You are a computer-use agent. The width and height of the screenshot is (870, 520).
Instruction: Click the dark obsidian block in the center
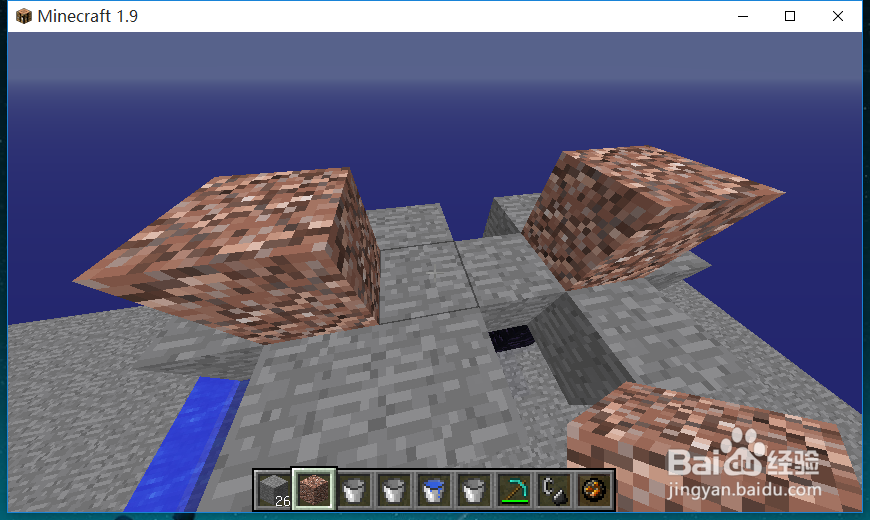(512, 338)
